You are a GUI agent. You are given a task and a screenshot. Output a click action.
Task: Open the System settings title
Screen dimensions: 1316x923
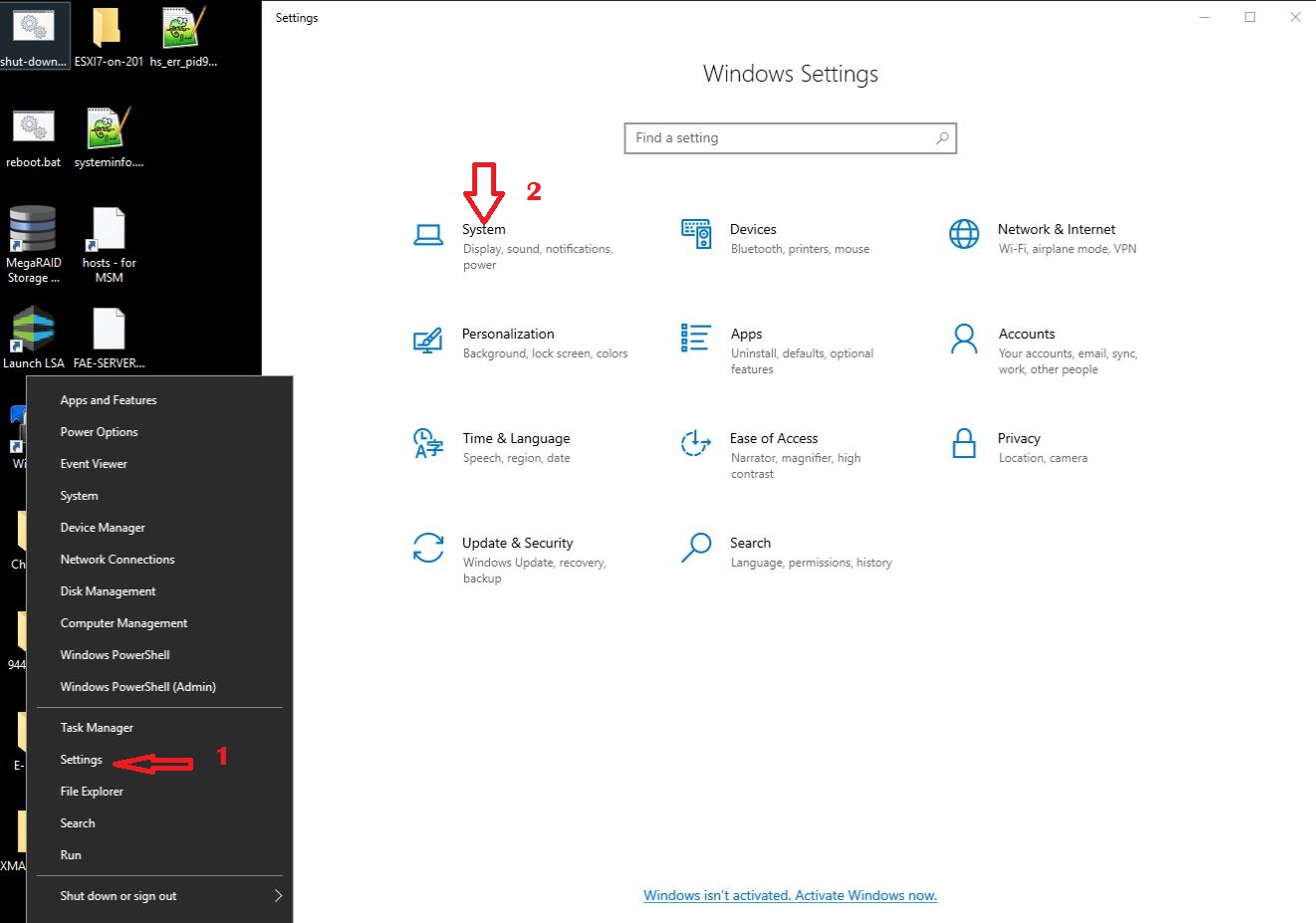pyautogui.click(x=483, y=229)
